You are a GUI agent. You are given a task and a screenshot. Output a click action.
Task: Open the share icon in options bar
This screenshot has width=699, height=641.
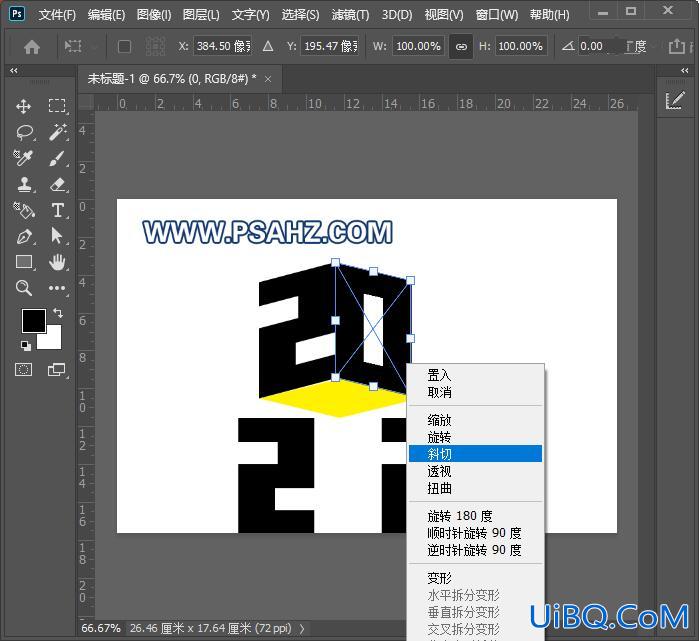[x=676, y=46]
